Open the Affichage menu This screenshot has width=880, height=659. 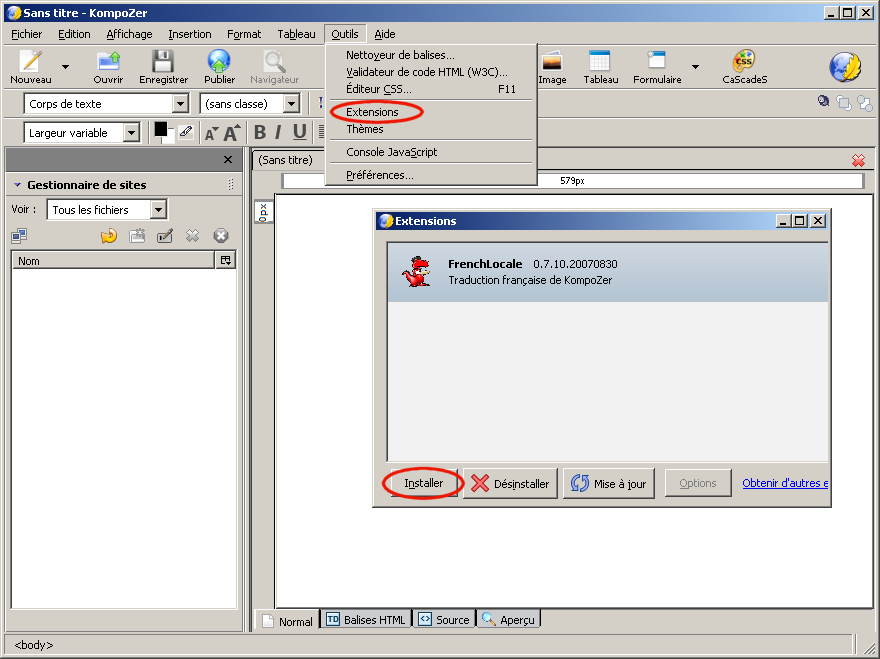tap(129, 34)
